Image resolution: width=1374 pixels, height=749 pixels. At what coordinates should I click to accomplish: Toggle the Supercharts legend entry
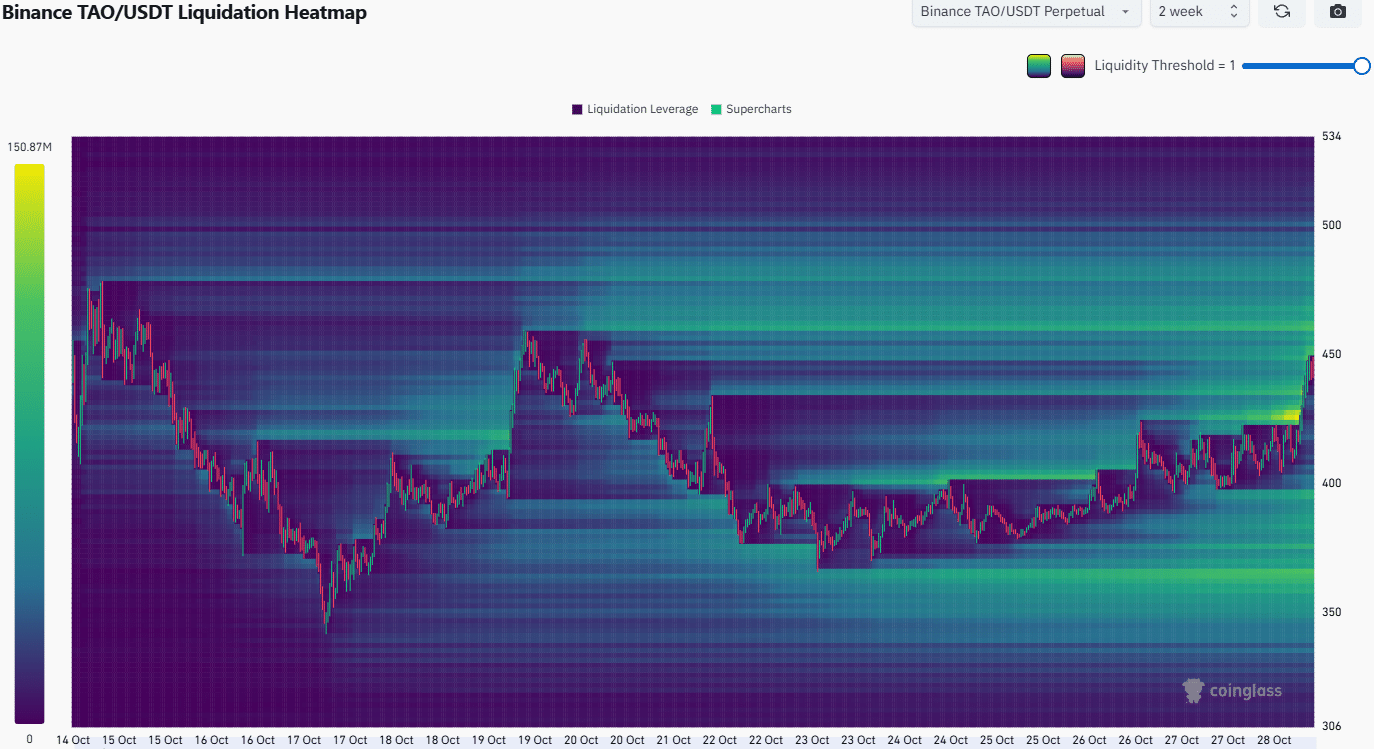click(x=757, y=109)
